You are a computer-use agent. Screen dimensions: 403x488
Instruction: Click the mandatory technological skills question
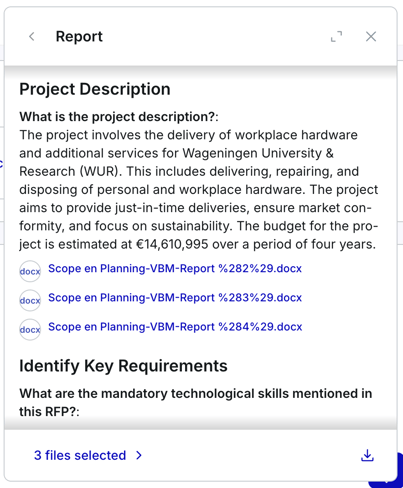[x=196, y=402]
